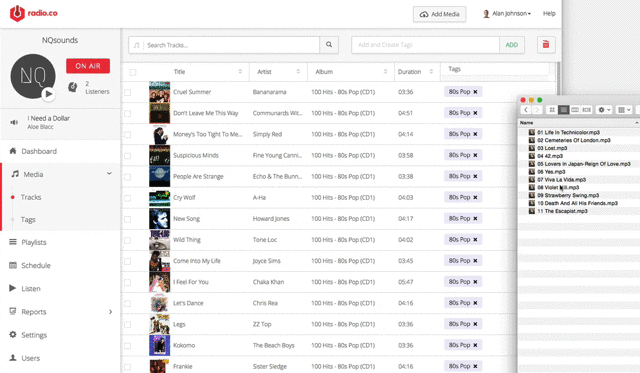640x373 pixels.
Task: Go forward in the Finder window
Action: point(537,110)
